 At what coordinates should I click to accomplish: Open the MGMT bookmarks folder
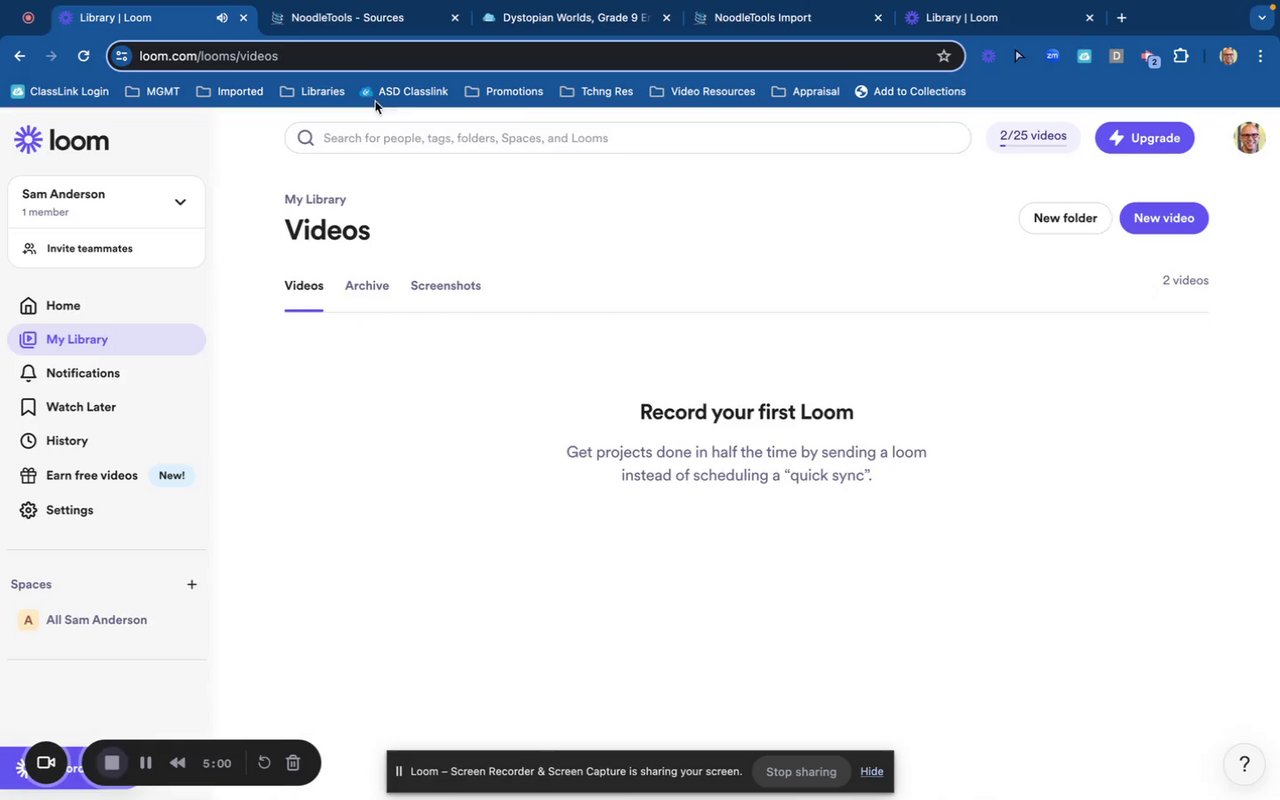pyautogui.click(x=153, y=91)
